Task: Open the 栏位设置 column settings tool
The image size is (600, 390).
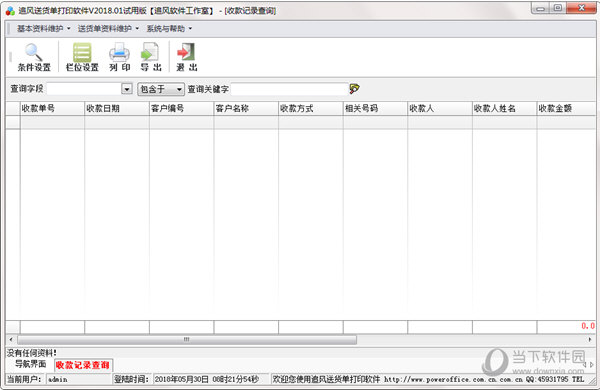Action: 82,57
